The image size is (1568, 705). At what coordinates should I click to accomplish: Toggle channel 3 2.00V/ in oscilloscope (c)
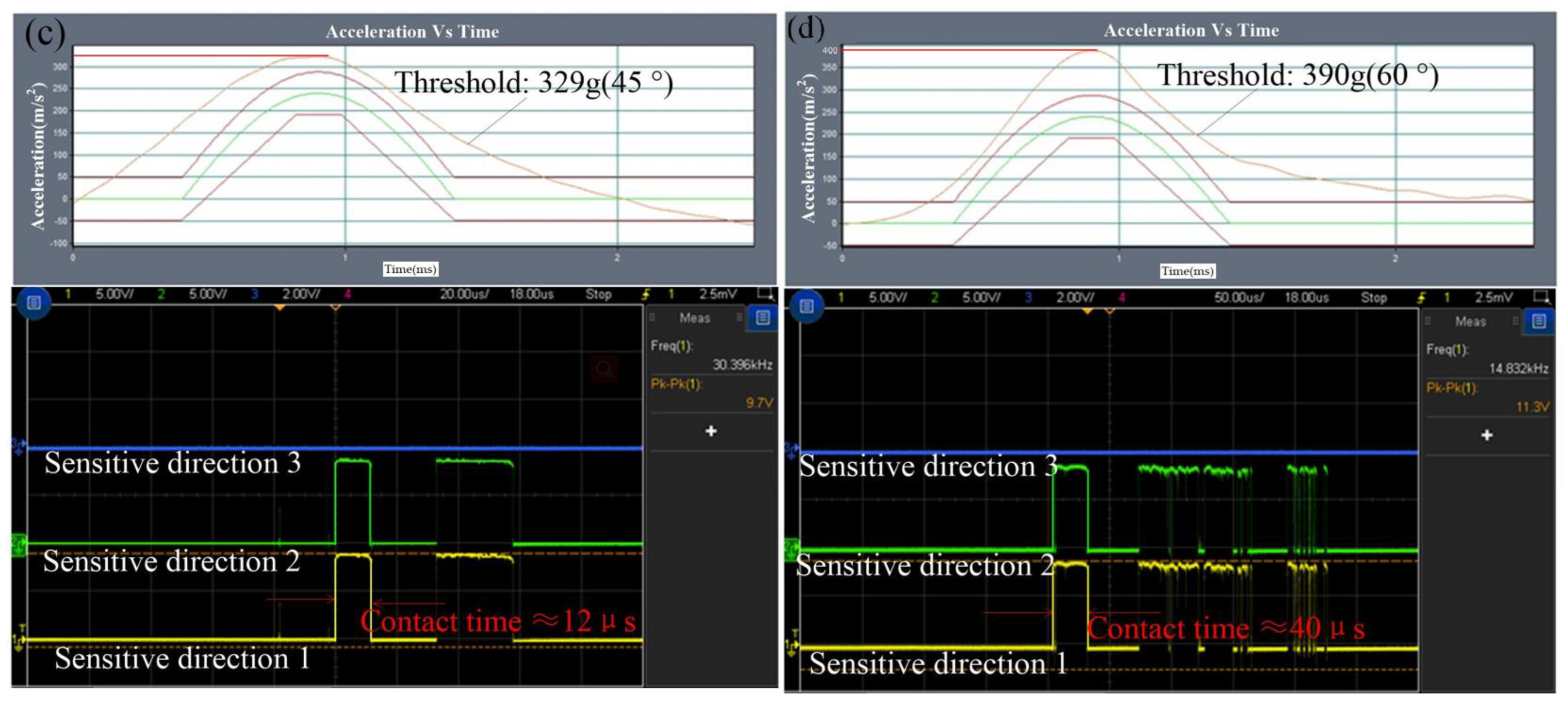tap(286, 294)
